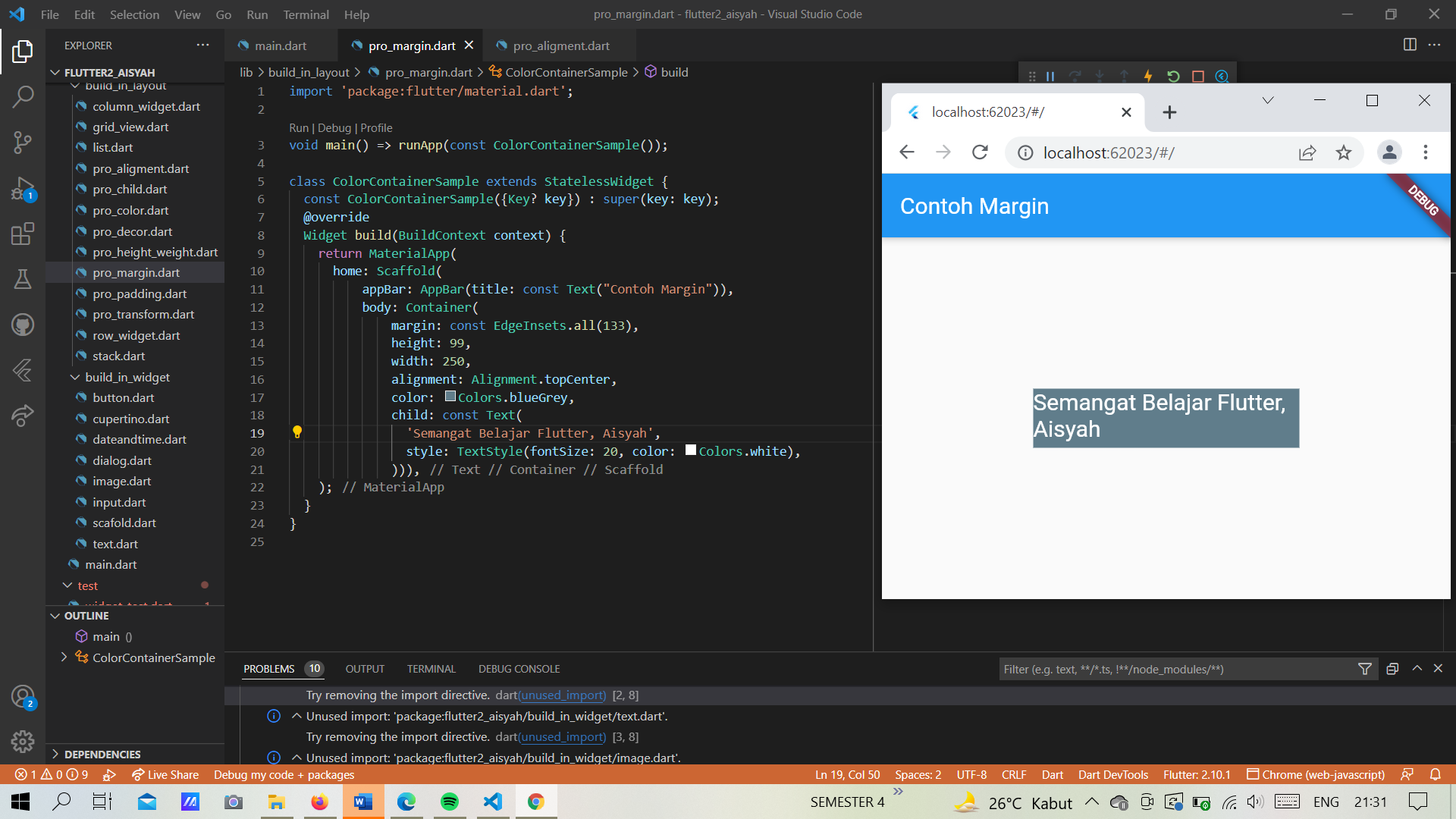
Task: Open the Terminal menu
Action: (306, 14)
